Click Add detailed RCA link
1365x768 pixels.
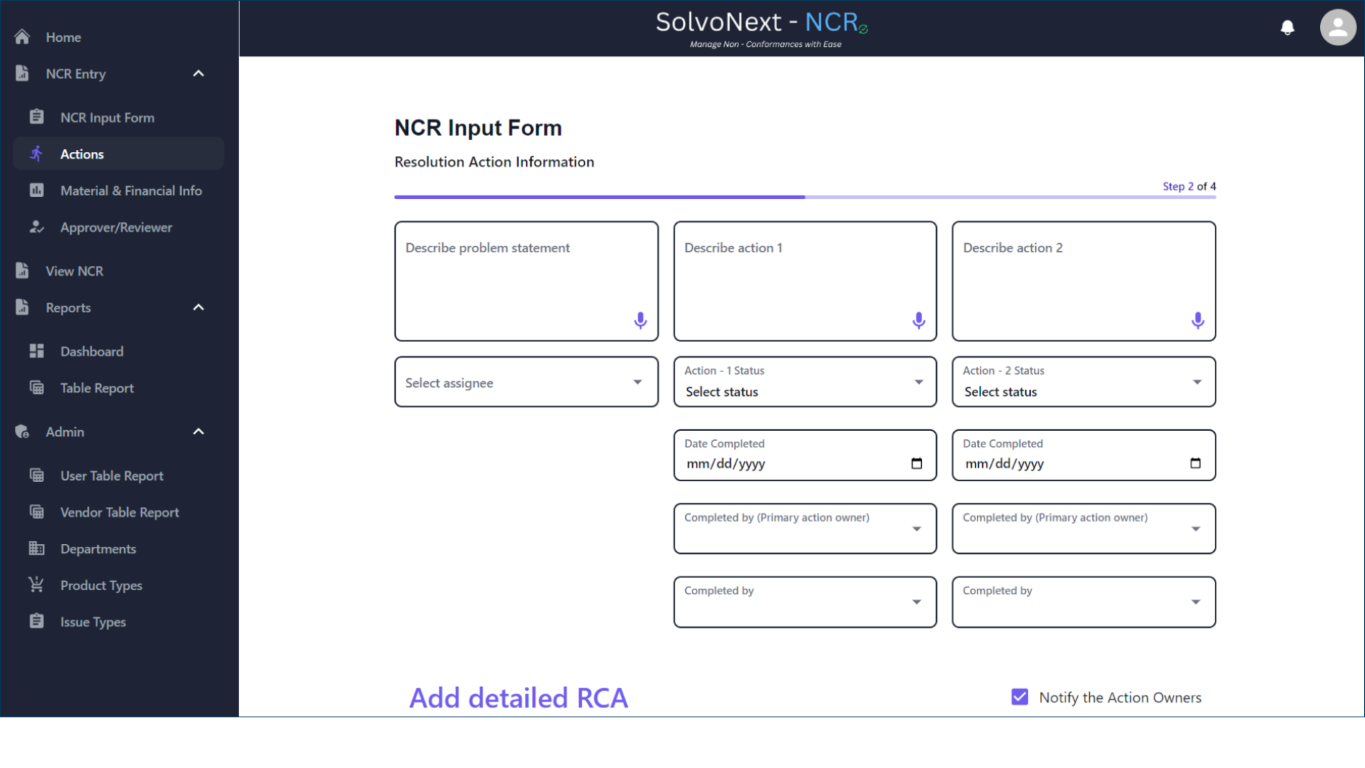(x=518, y=698)
